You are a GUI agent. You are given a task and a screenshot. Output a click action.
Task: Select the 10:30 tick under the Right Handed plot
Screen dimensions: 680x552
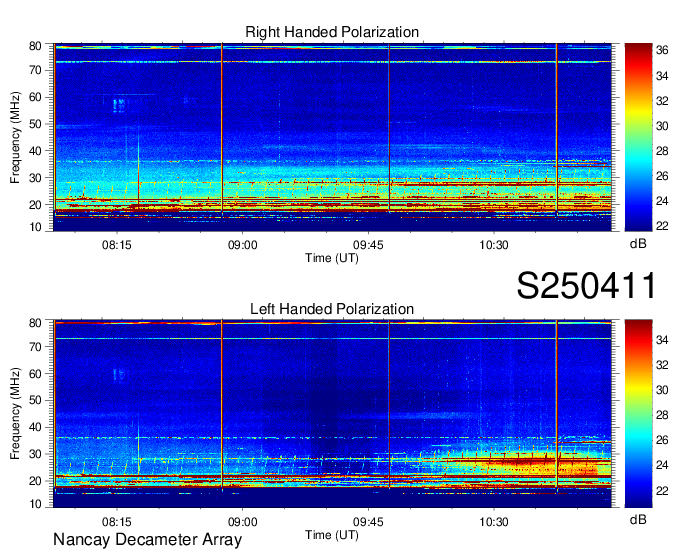494,245
